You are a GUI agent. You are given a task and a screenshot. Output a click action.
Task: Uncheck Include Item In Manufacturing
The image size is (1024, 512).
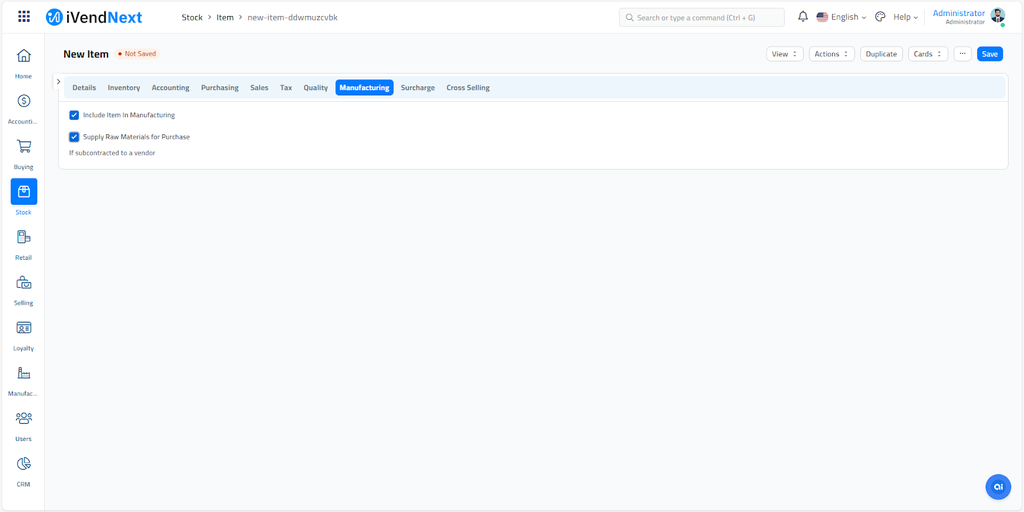[x=74, y=115]
